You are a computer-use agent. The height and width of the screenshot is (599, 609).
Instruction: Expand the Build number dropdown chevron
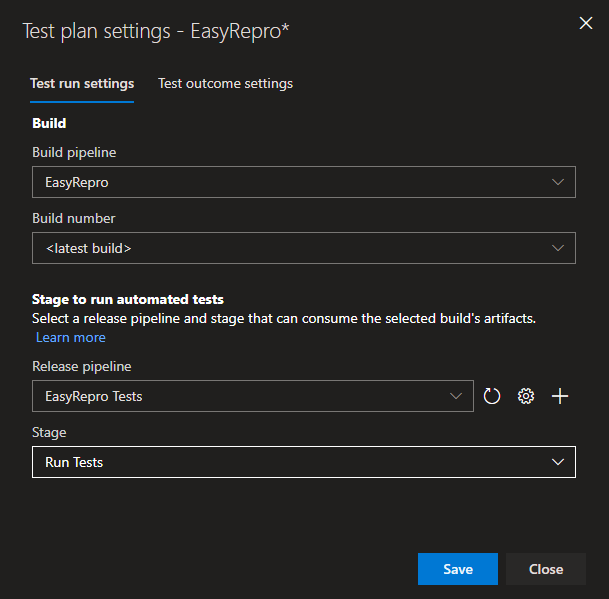pyautogui.click(x=558, y=248)
